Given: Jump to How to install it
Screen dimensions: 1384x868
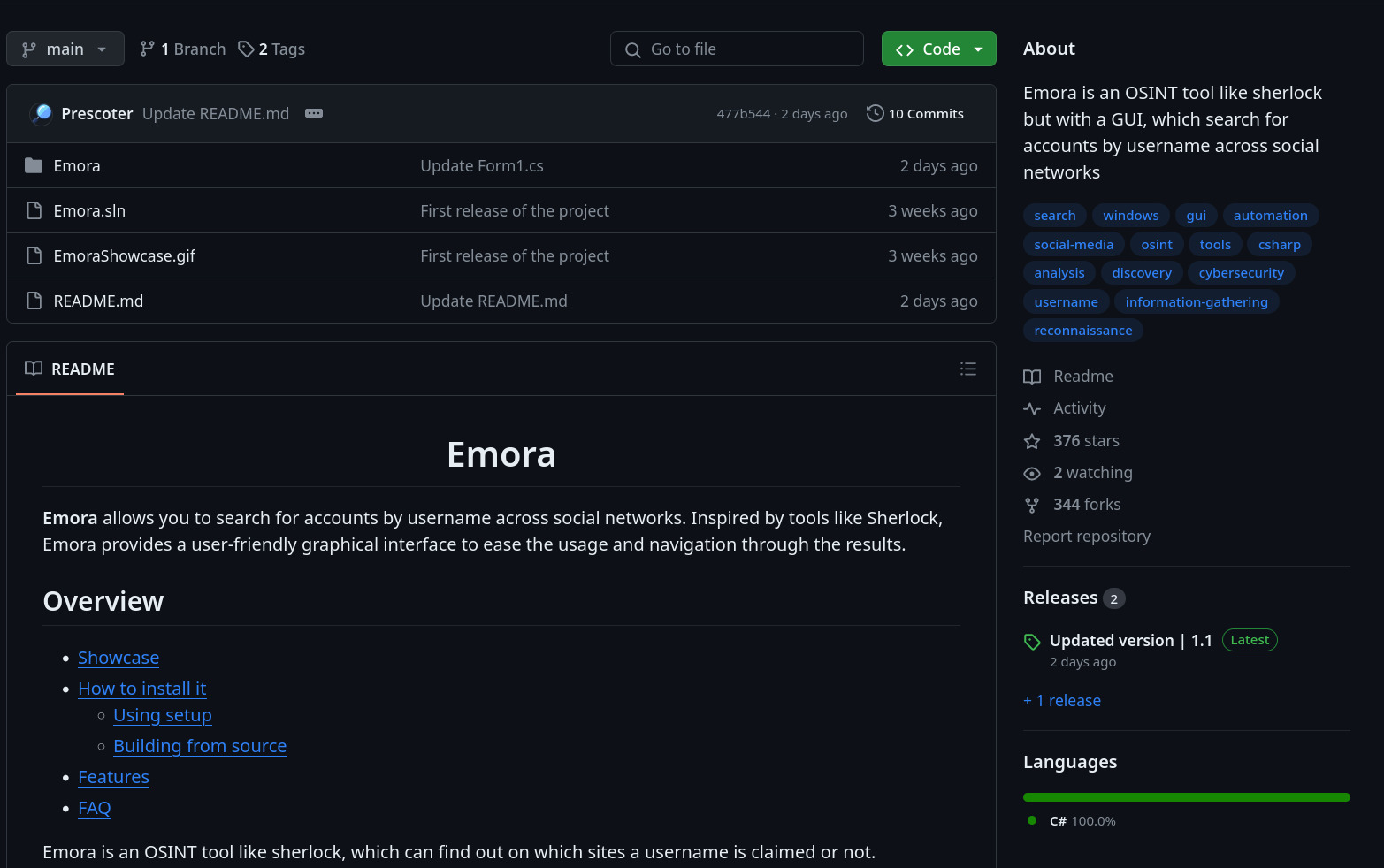Looking at the screenshot, I should (x=142, y=689).
